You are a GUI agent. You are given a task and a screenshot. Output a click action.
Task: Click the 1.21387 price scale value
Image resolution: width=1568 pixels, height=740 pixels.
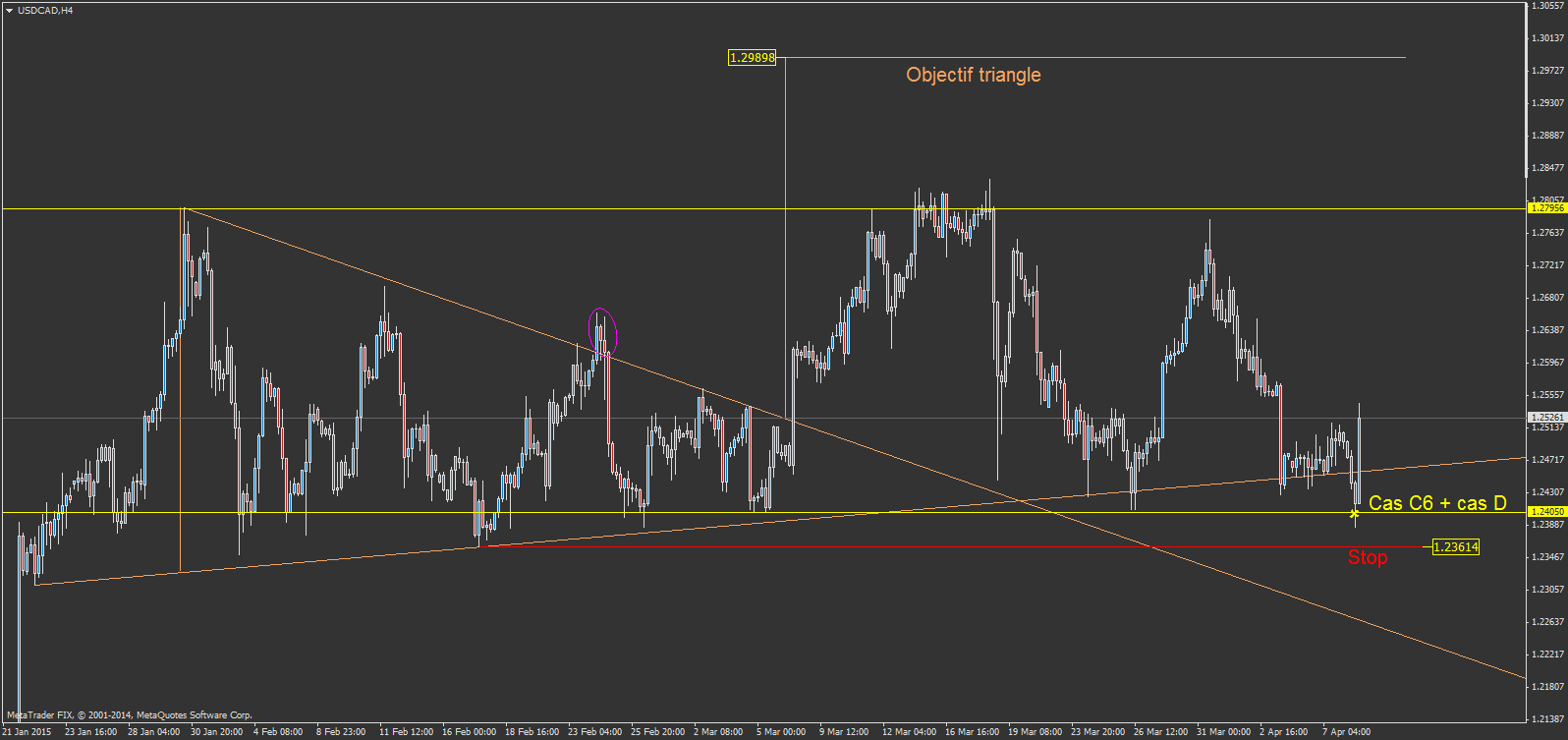click(1548, 719)
